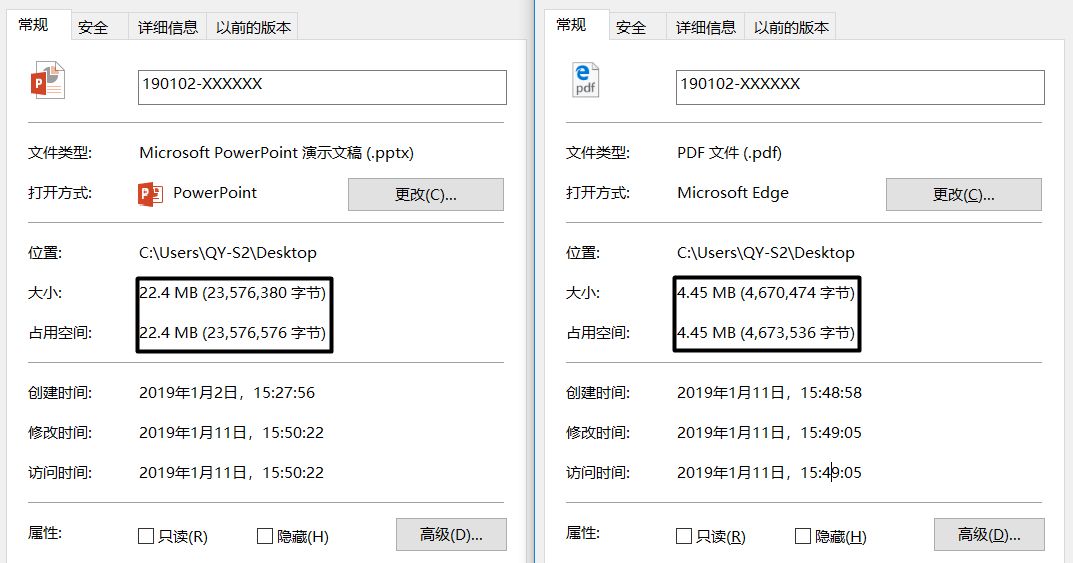Click accessed time value in pdf window

point(769,472)
